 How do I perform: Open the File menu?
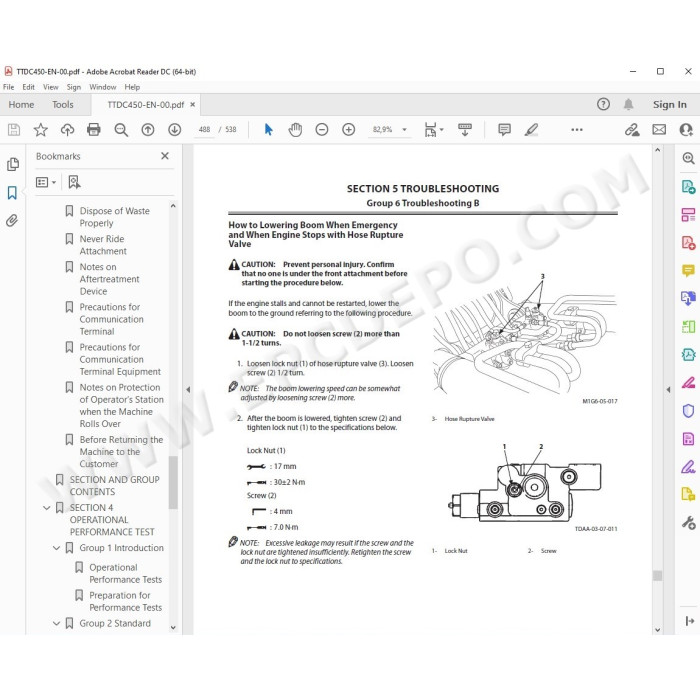tap(8, 87)
